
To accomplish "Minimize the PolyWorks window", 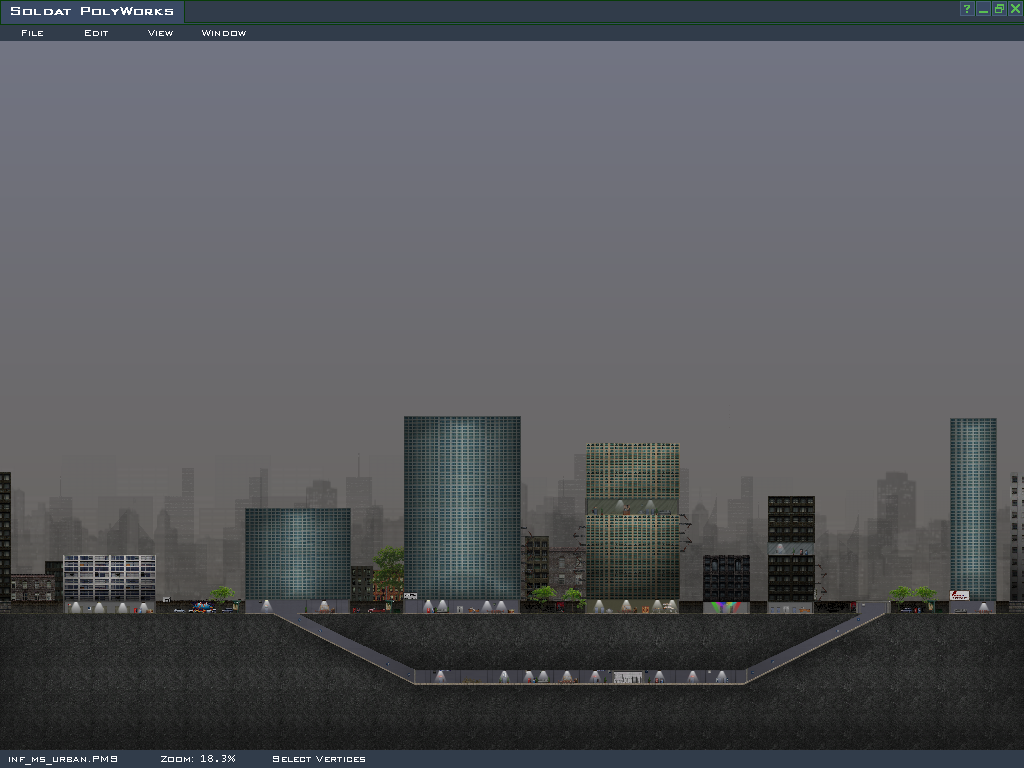I will pyautogui.click(x=983, y=9).
